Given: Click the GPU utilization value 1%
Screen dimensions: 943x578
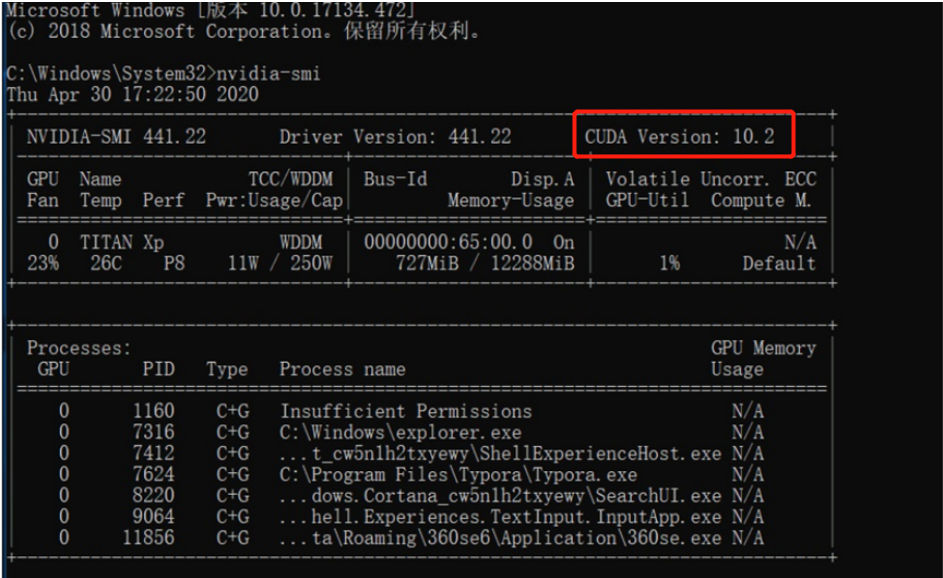Looking at the screenshot, I should (x=670, y=263).
